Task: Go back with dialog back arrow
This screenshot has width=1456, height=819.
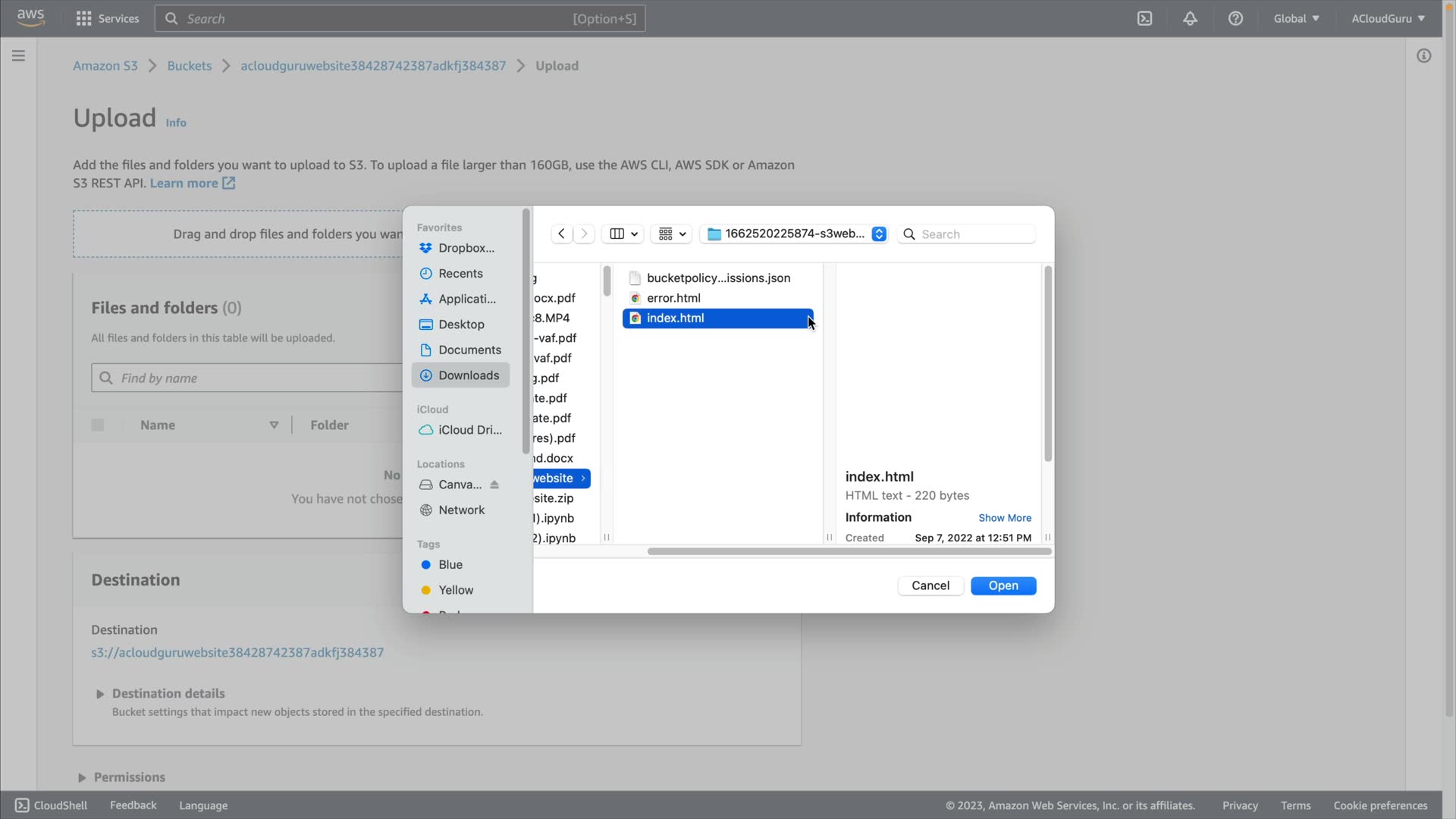Action: pos(561,234)
